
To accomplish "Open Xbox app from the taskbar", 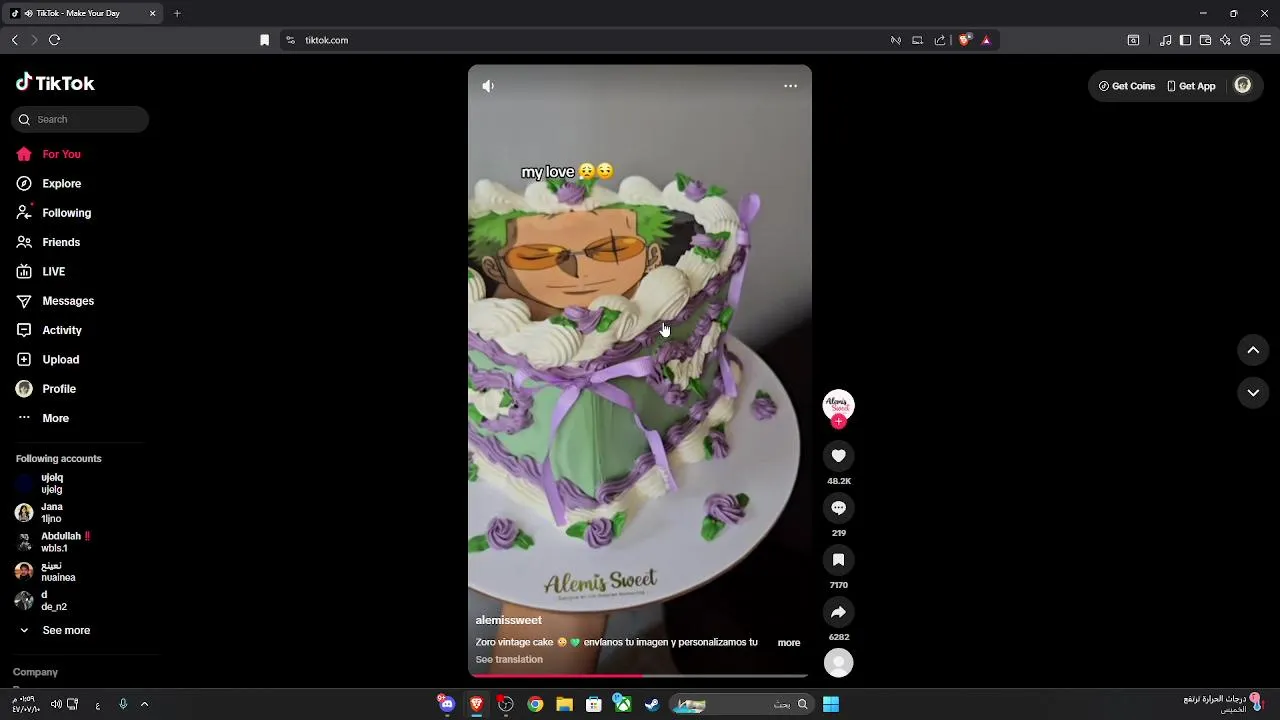I will click(622, 704).
